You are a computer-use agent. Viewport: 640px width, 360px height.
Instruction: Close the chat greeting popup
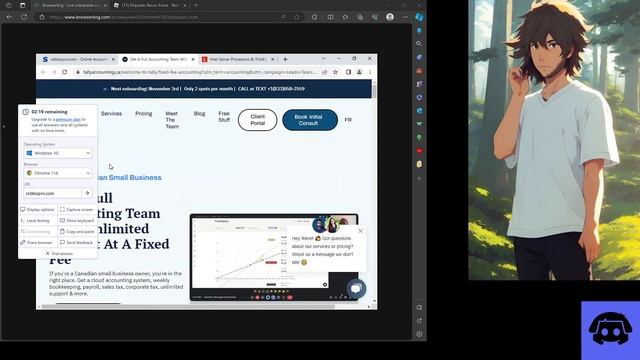coord(360,231)
